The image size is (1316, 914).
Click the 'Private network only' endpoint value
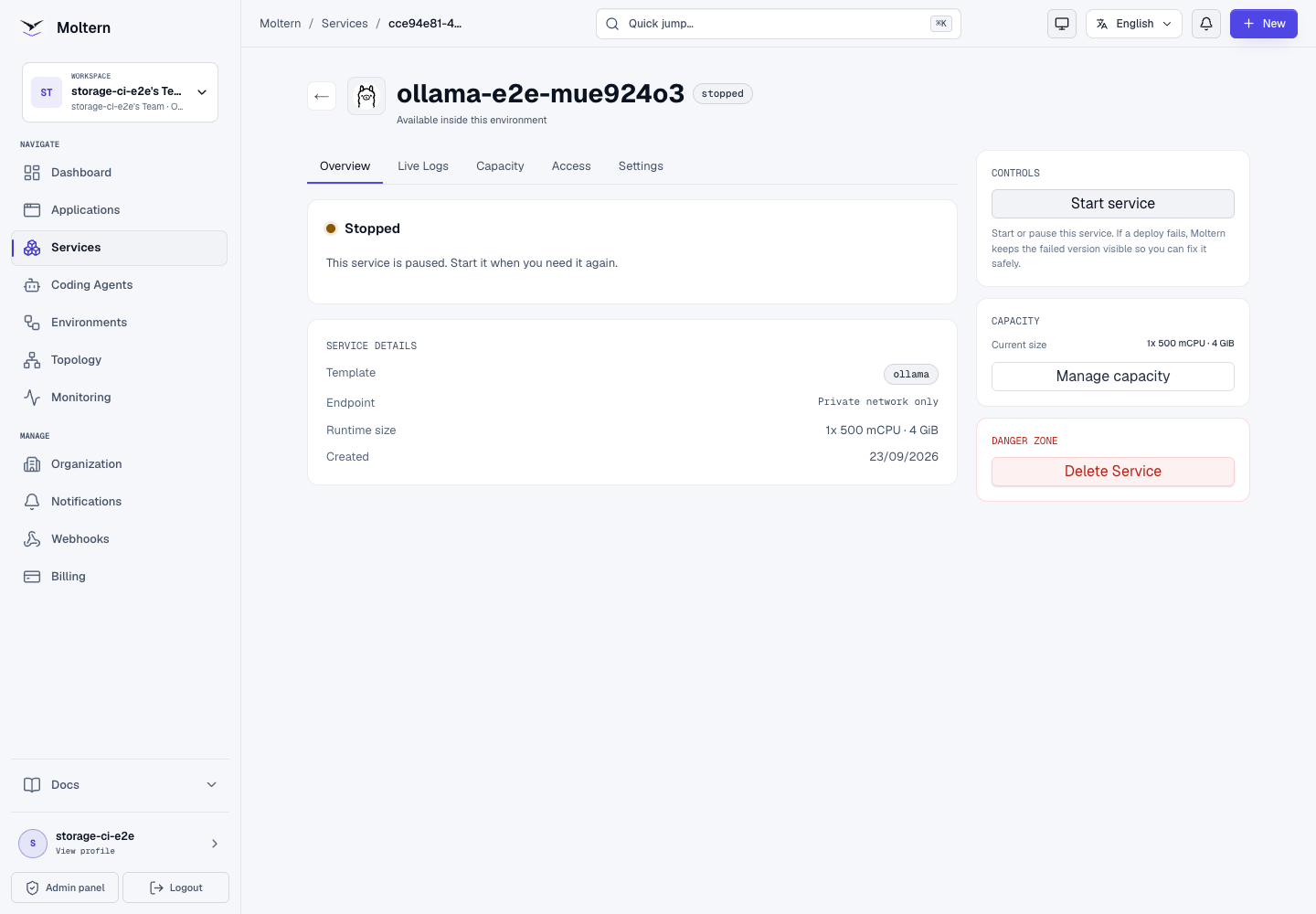click(x=878, y=402)
